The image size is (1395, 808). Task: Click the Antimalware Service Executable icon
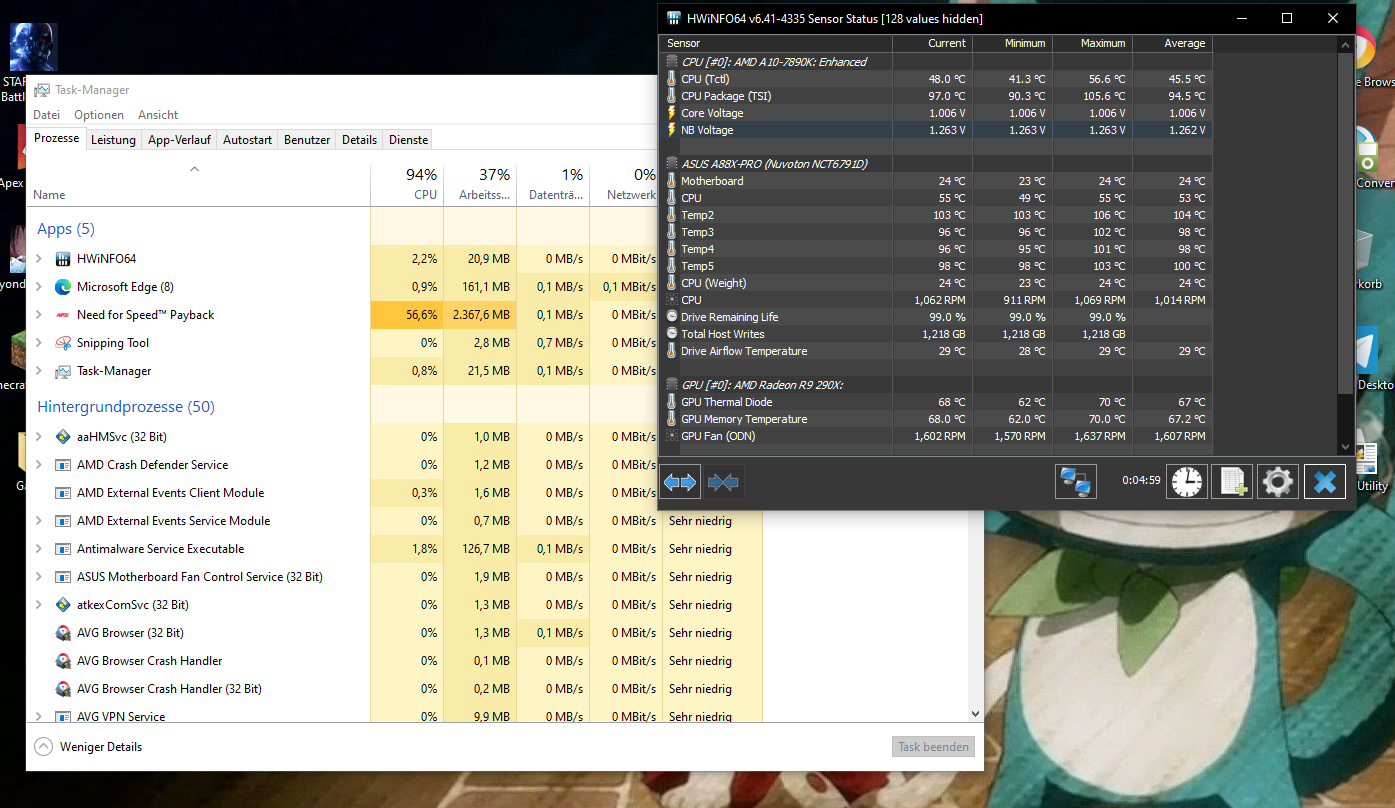pos(63,549)
